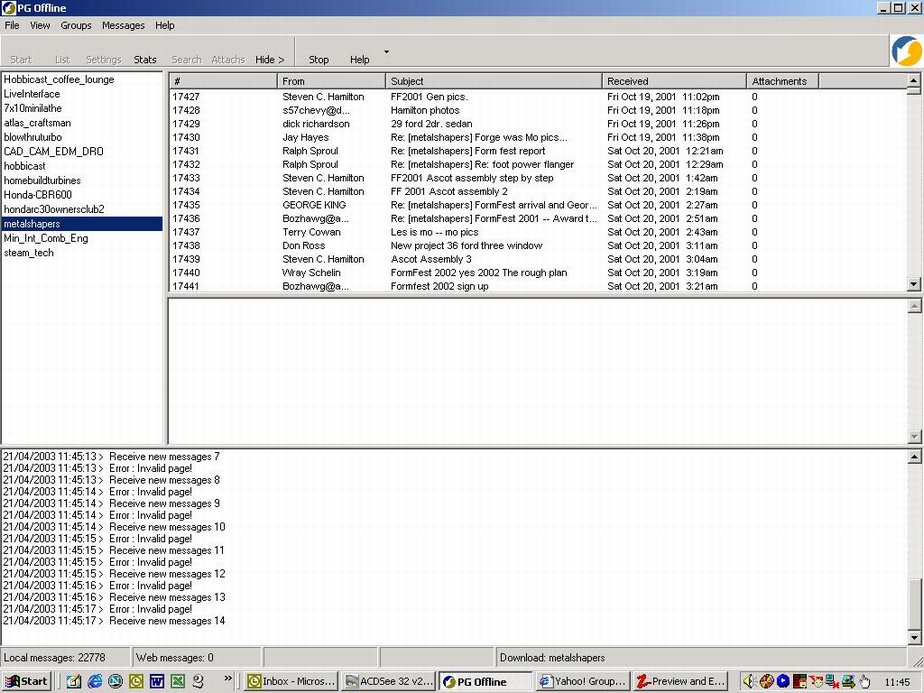This screenshot has width=924, height=693.
Task: Click Hide > to collapse the panel
Action: click(x=269, y=60)
